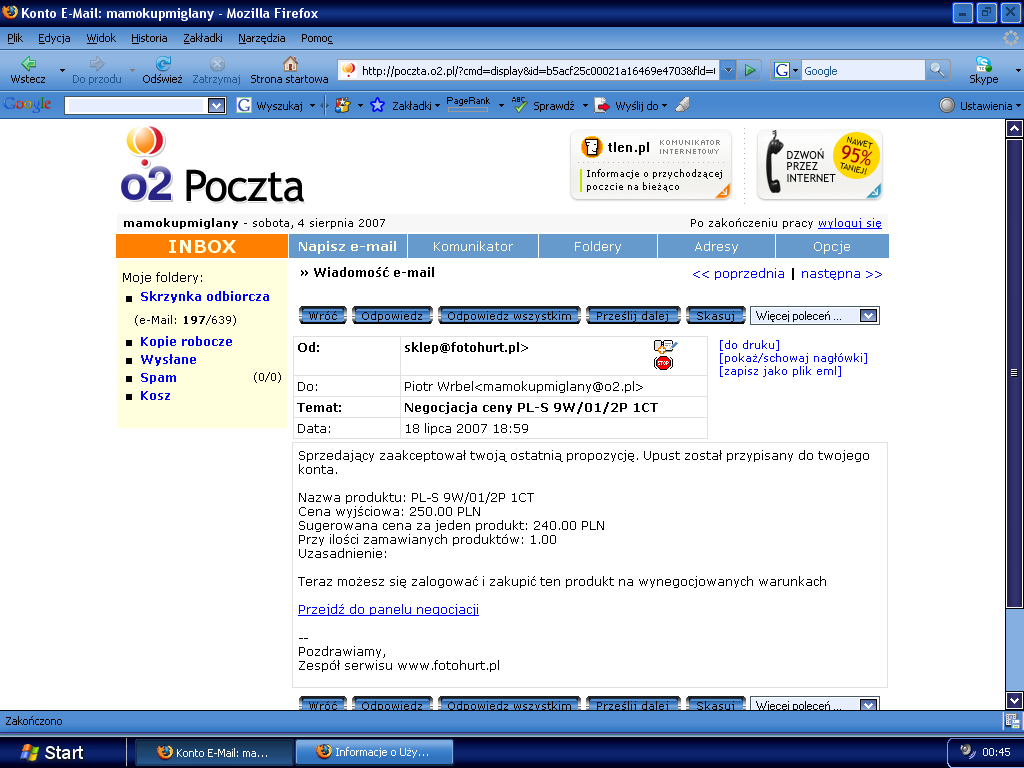Click the Google toolbar logo

coord(27,104)
